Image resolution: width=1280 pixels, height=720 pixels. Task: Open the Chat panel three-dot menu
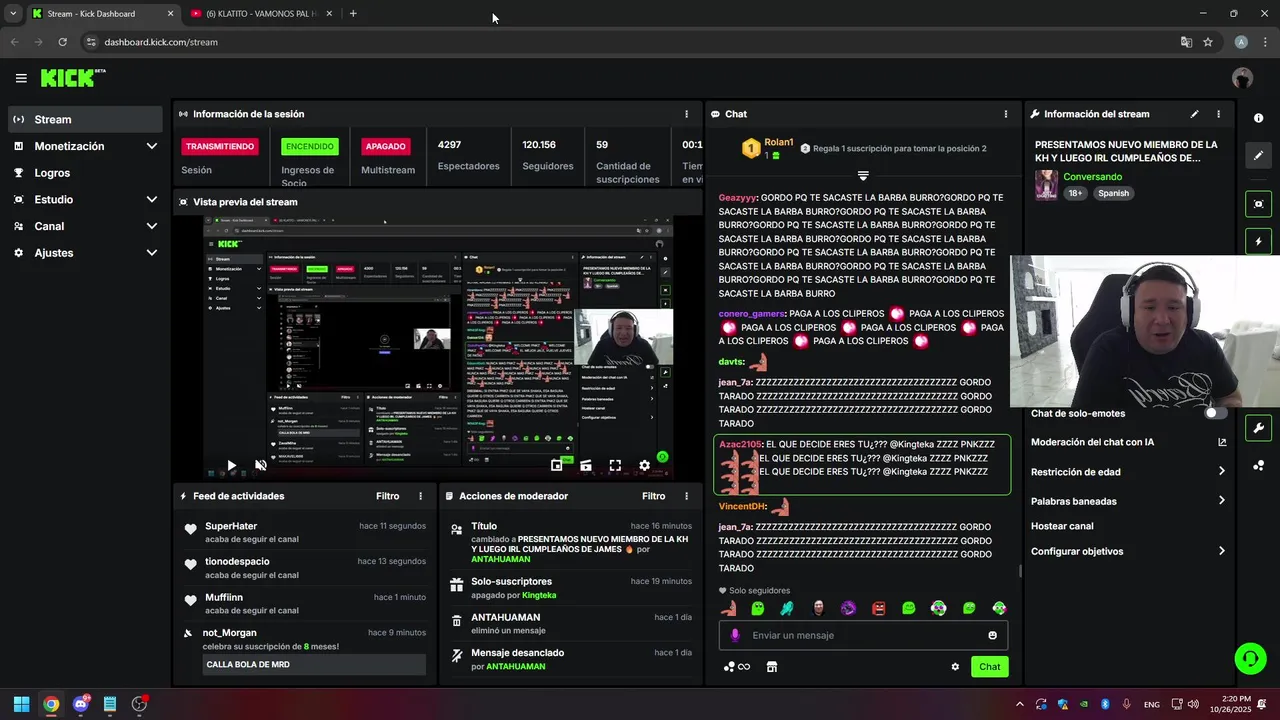coord(1006,114)
